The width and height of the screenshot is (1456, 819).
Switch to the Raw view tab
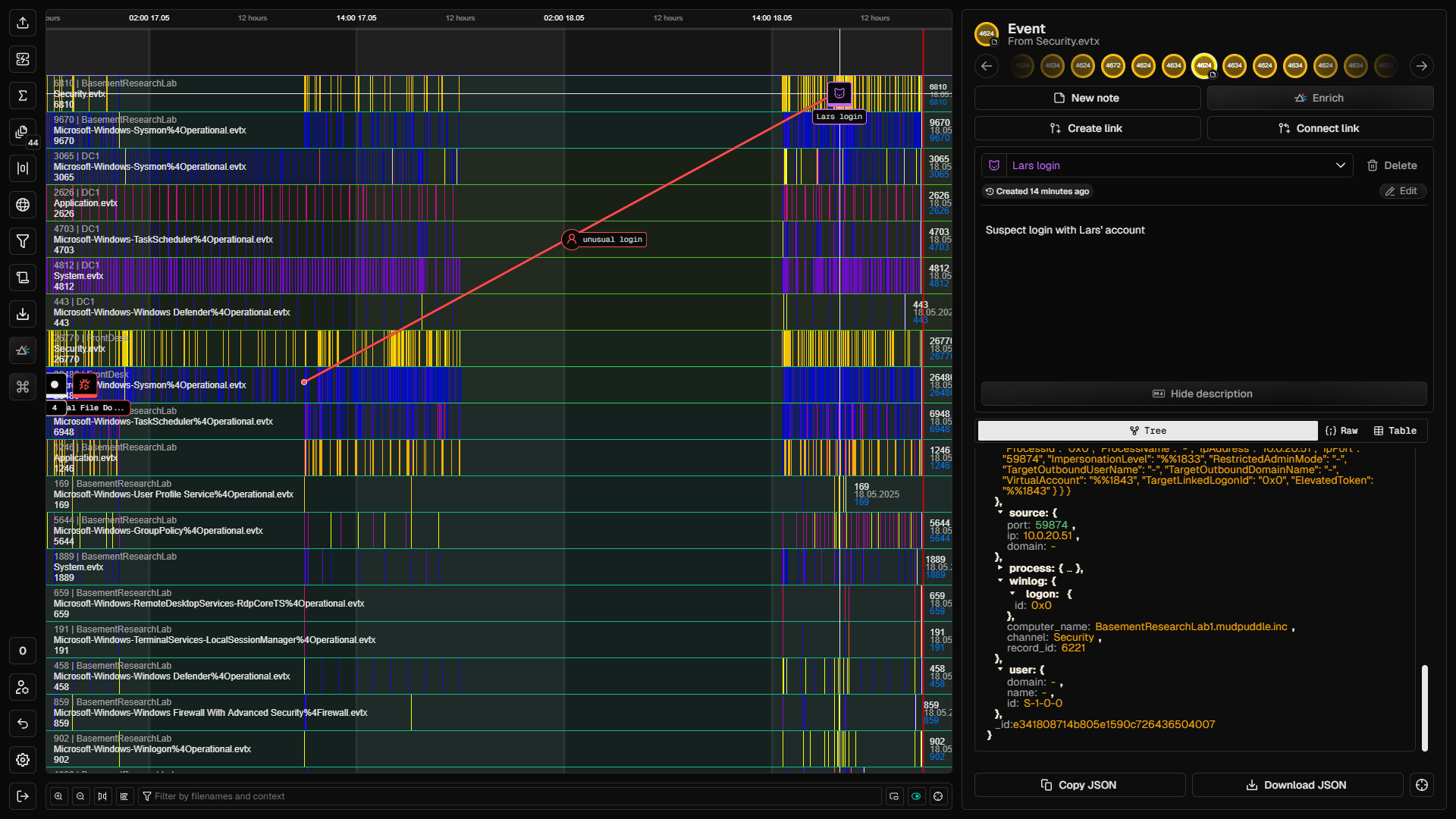click(x=1342, y=430)
